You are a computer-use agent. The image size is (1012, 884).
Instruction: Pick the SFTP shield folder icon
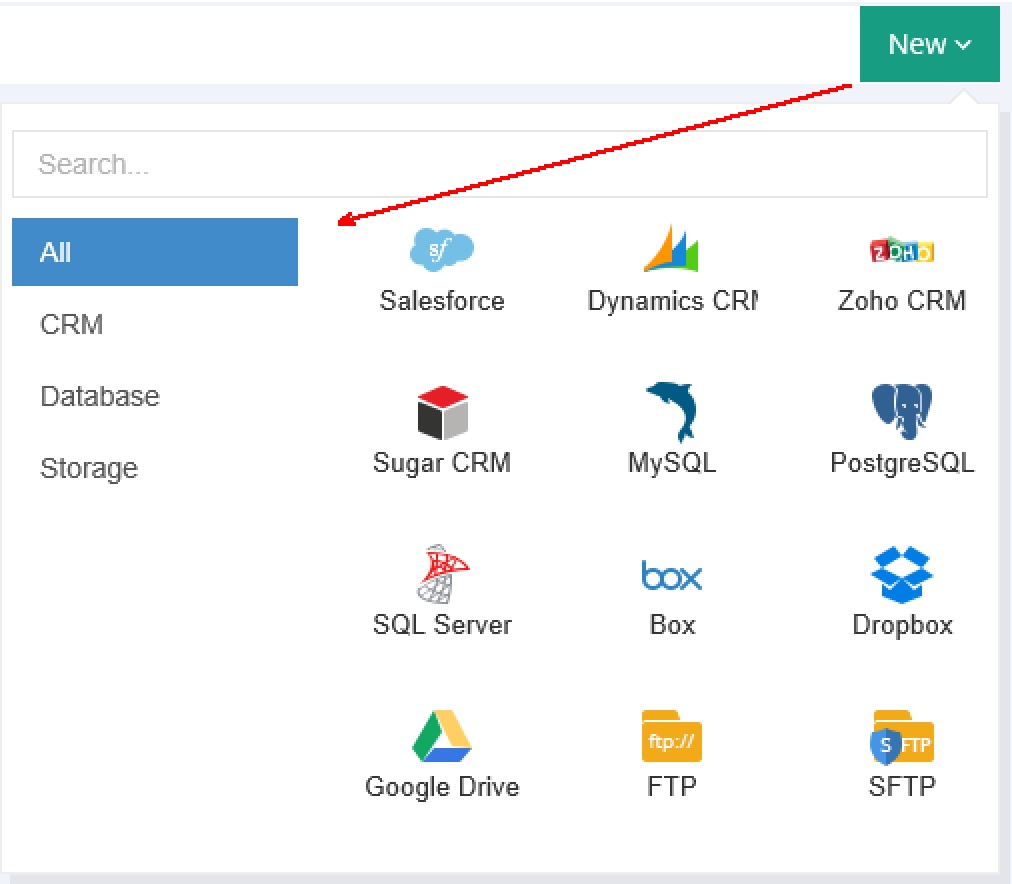902,737
